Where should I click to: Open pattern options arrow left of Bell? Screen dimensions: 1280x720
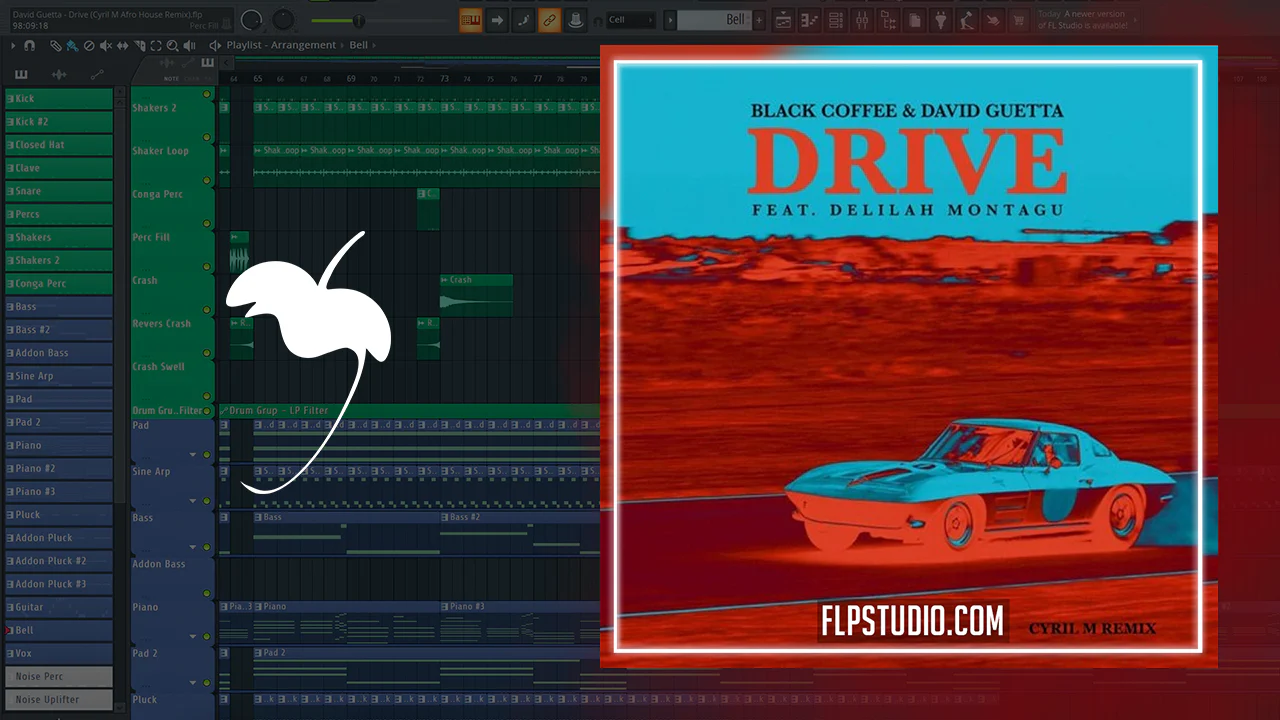(x=669, y=20)
